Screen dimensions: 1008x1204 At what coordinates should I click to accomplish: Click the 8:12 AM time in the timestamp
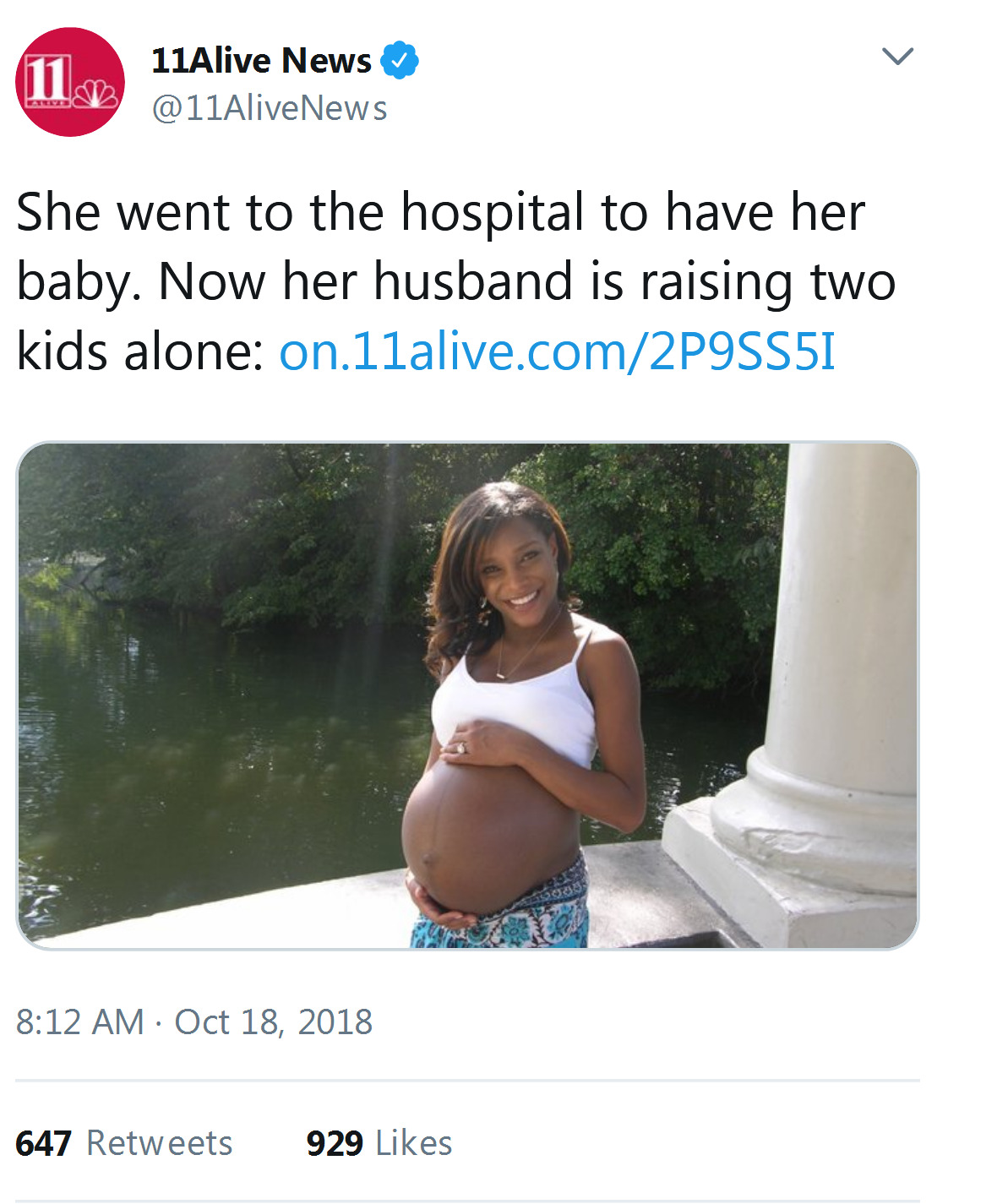(x=80, y=1021)
